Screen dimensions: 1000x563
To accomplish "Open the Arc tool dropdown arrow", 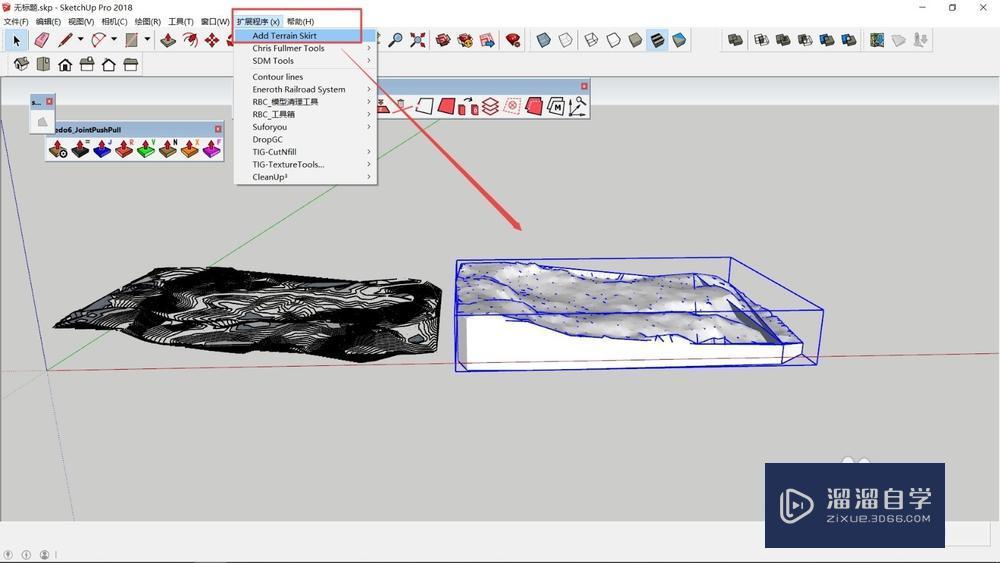I will click(x=114, y=40).
